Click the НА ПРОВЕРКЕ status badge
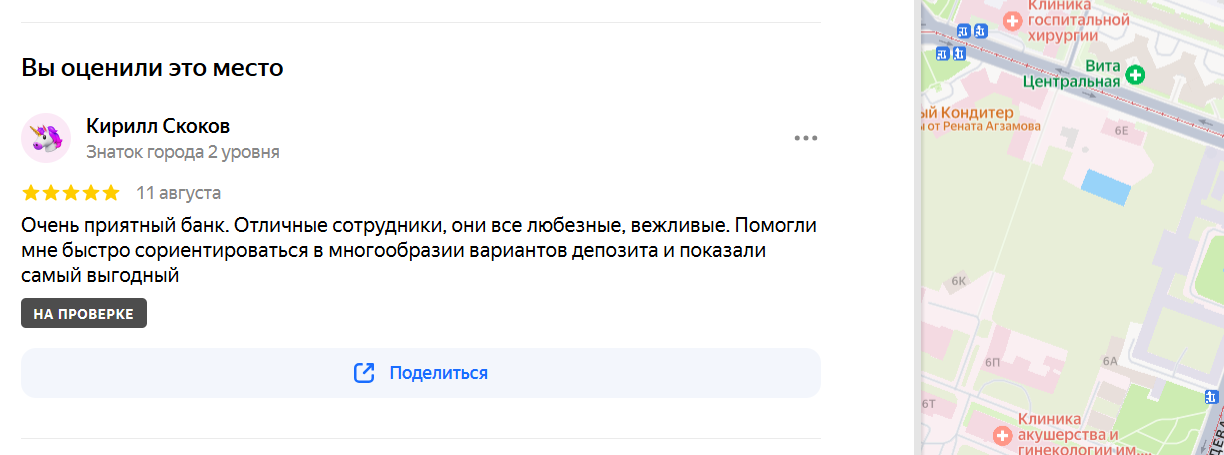 (84, 313)
